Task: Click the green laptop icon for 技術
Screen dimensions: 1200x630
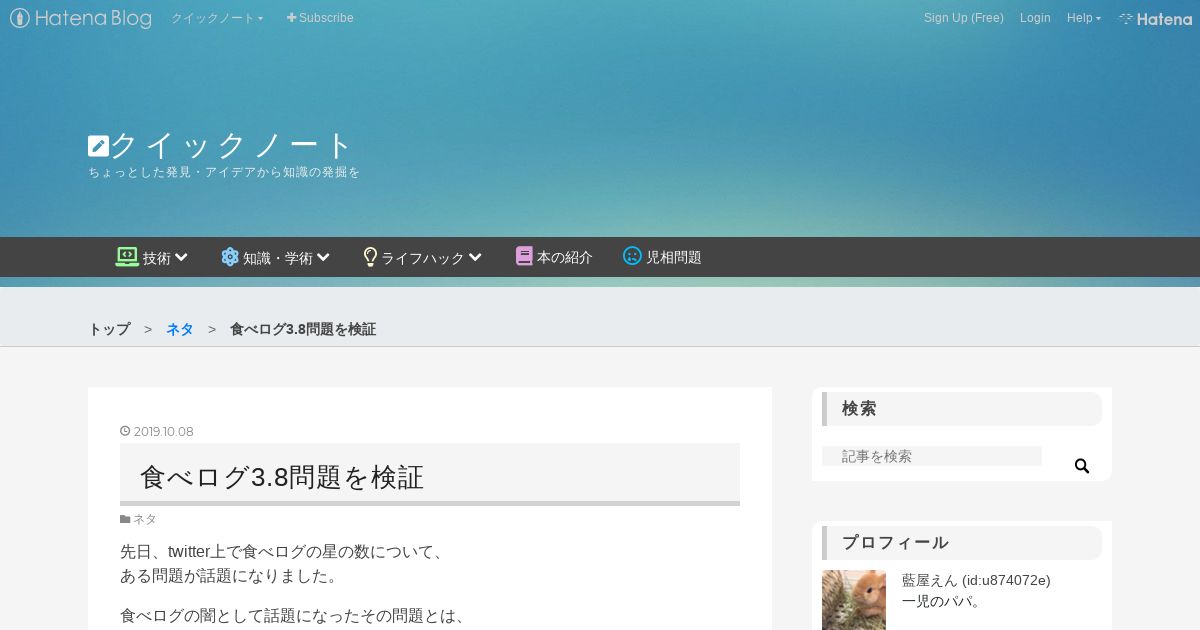Action: coord(127,256)
